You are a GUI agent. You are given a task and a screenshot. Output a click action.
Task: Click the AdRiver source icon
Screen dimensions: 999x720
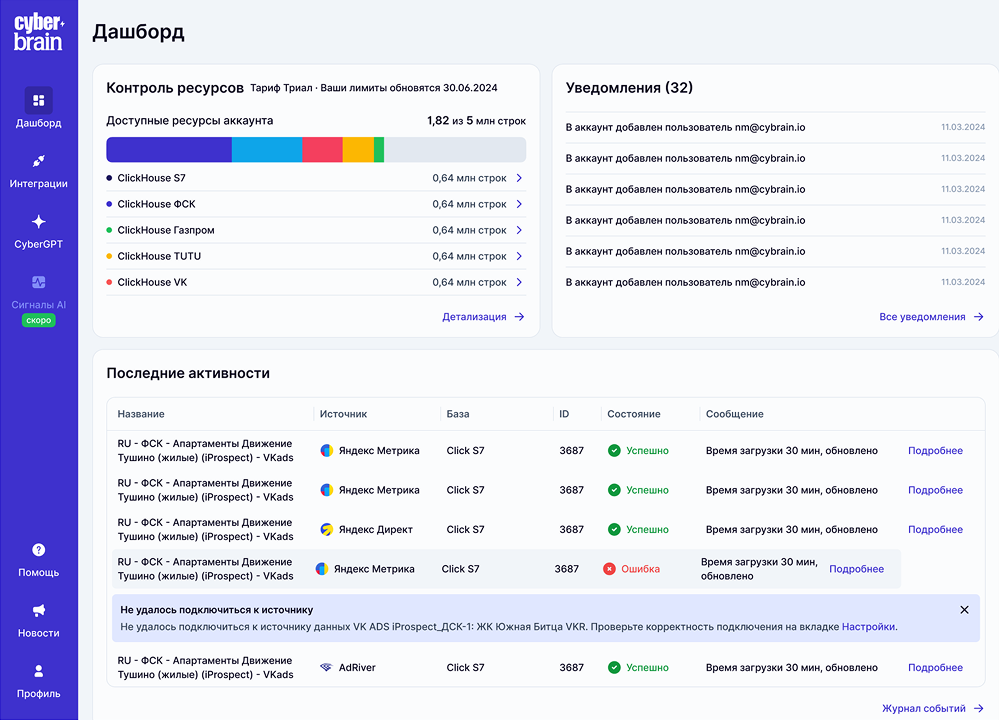326,668
